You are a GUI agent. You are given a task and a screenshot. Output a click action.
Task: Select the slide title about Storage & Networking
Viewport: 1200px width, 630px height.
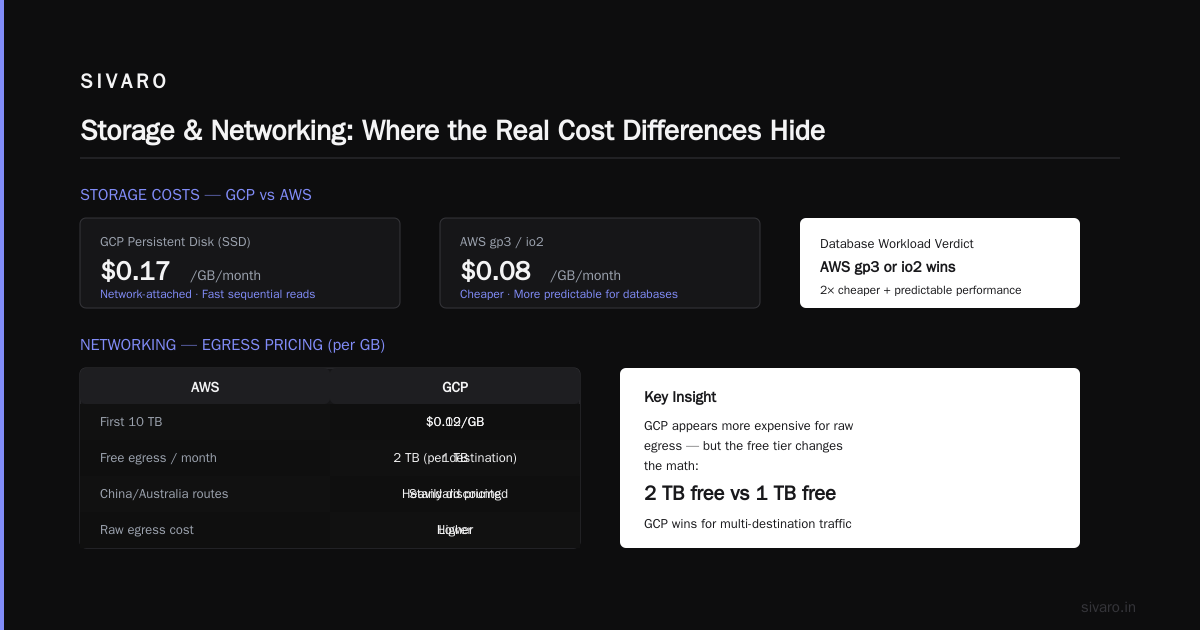tap(452, 131)
